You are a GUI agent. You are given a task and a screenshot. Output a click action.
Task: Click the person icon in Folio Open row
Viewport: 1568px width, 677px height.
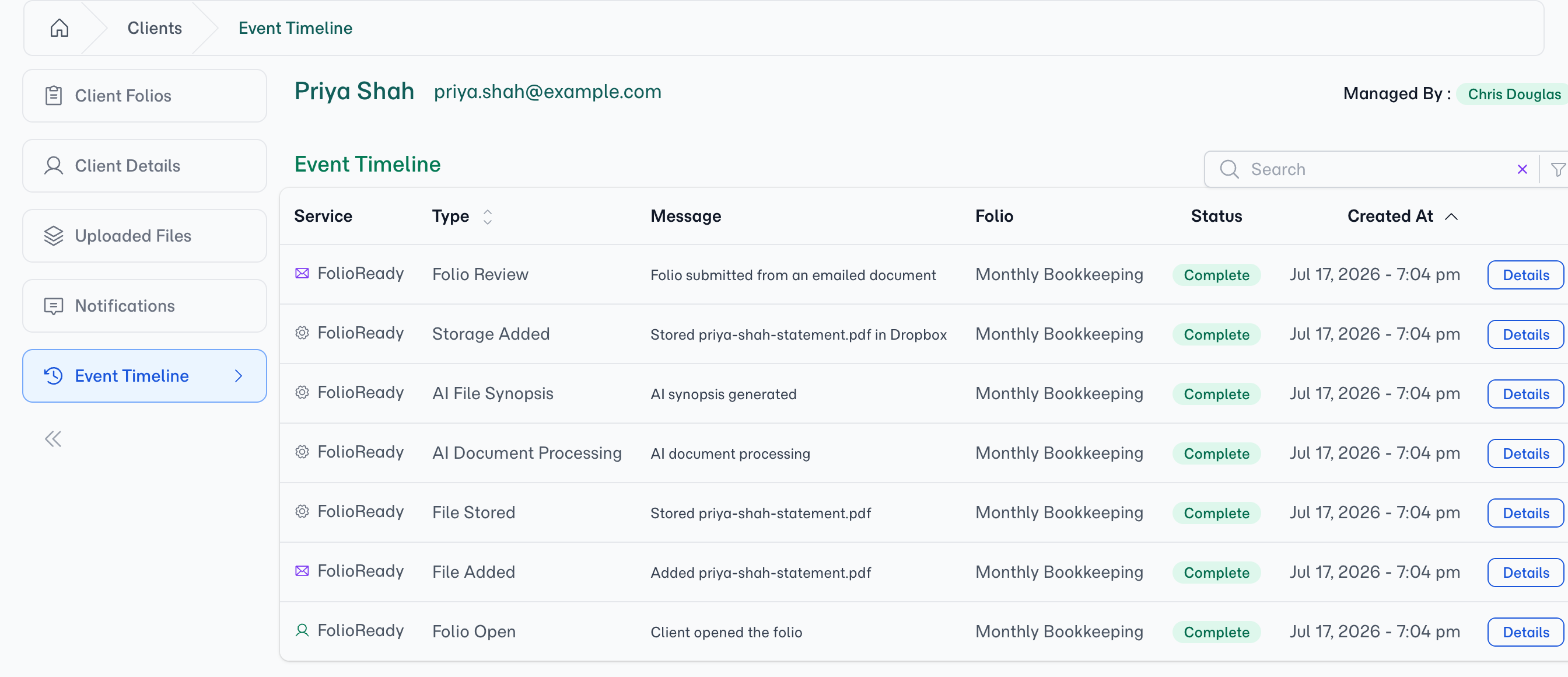(x=302, y=630)
